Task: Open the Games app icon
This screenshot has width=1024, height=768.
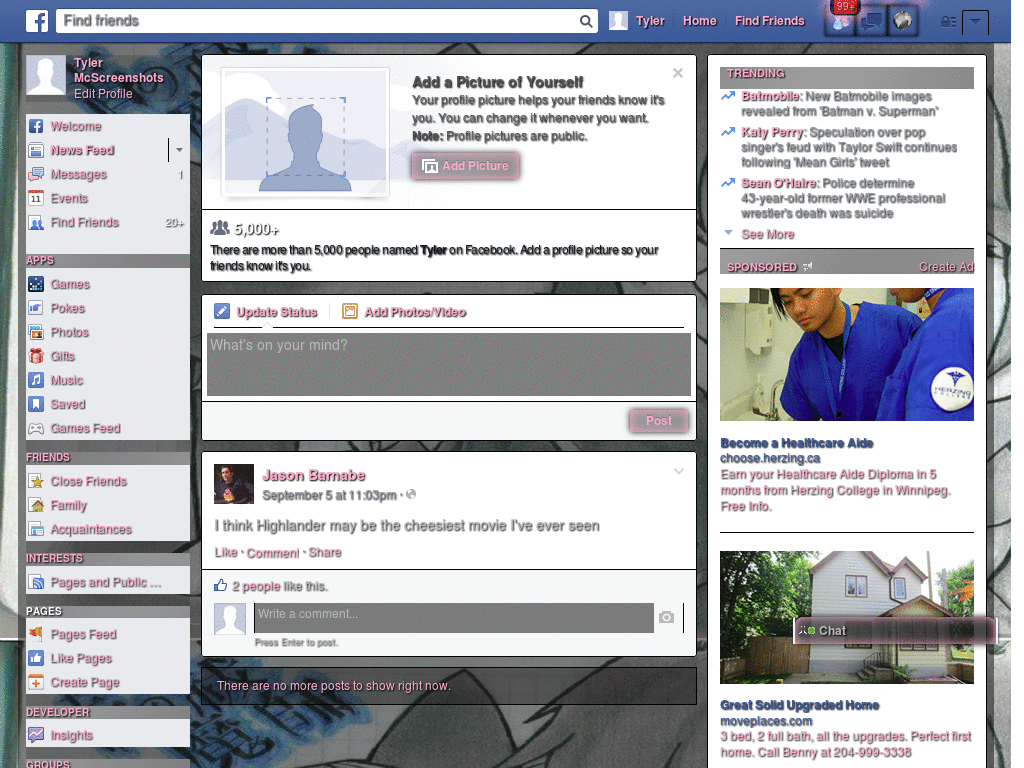Action: pos(36,284)
